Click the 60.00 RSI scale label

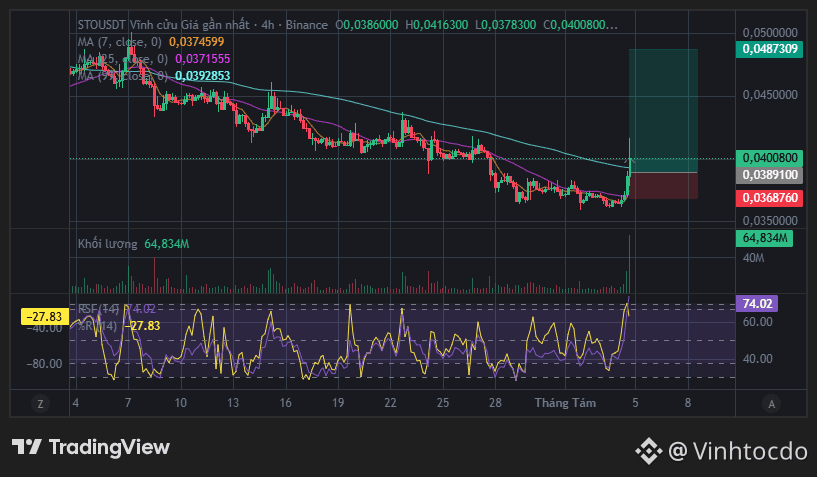click(757, 322)
